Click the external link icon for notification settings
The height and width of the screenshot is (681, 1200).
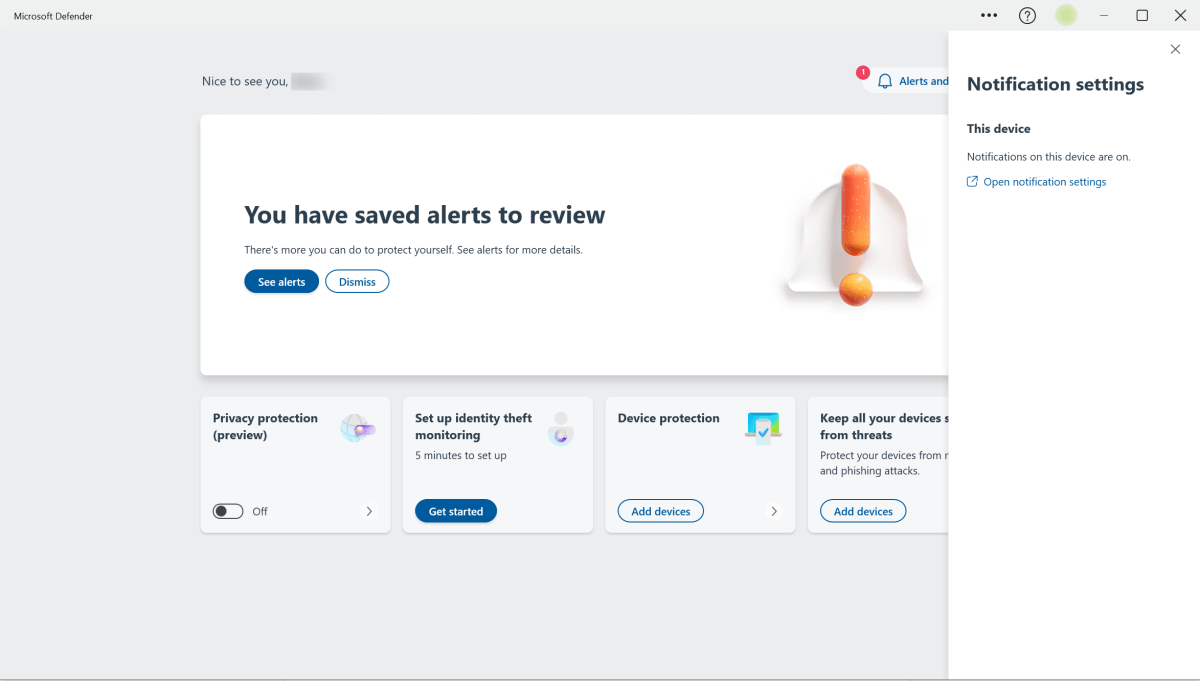(x=972, y=182)
